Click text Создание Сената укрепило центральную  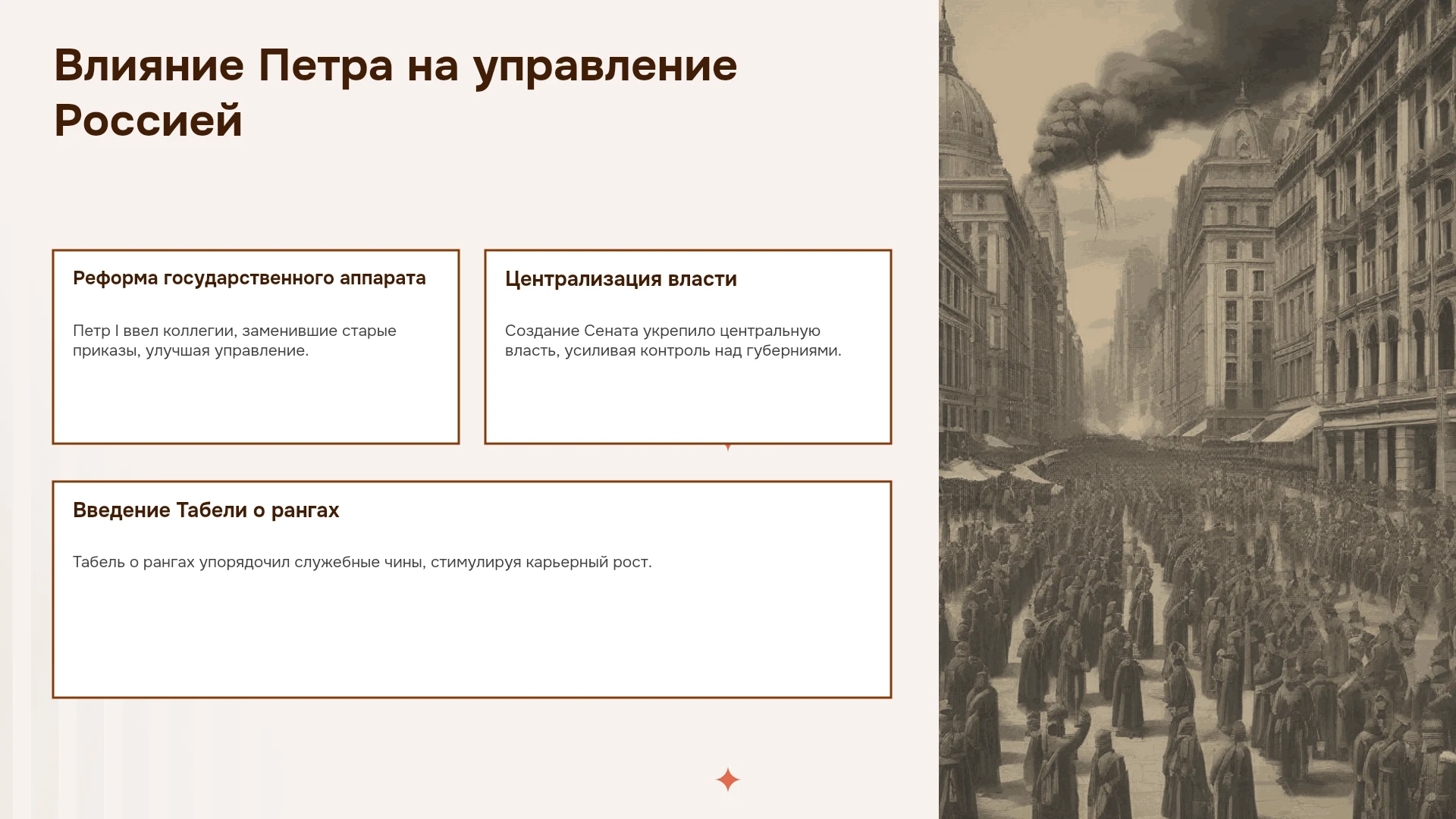662,331
